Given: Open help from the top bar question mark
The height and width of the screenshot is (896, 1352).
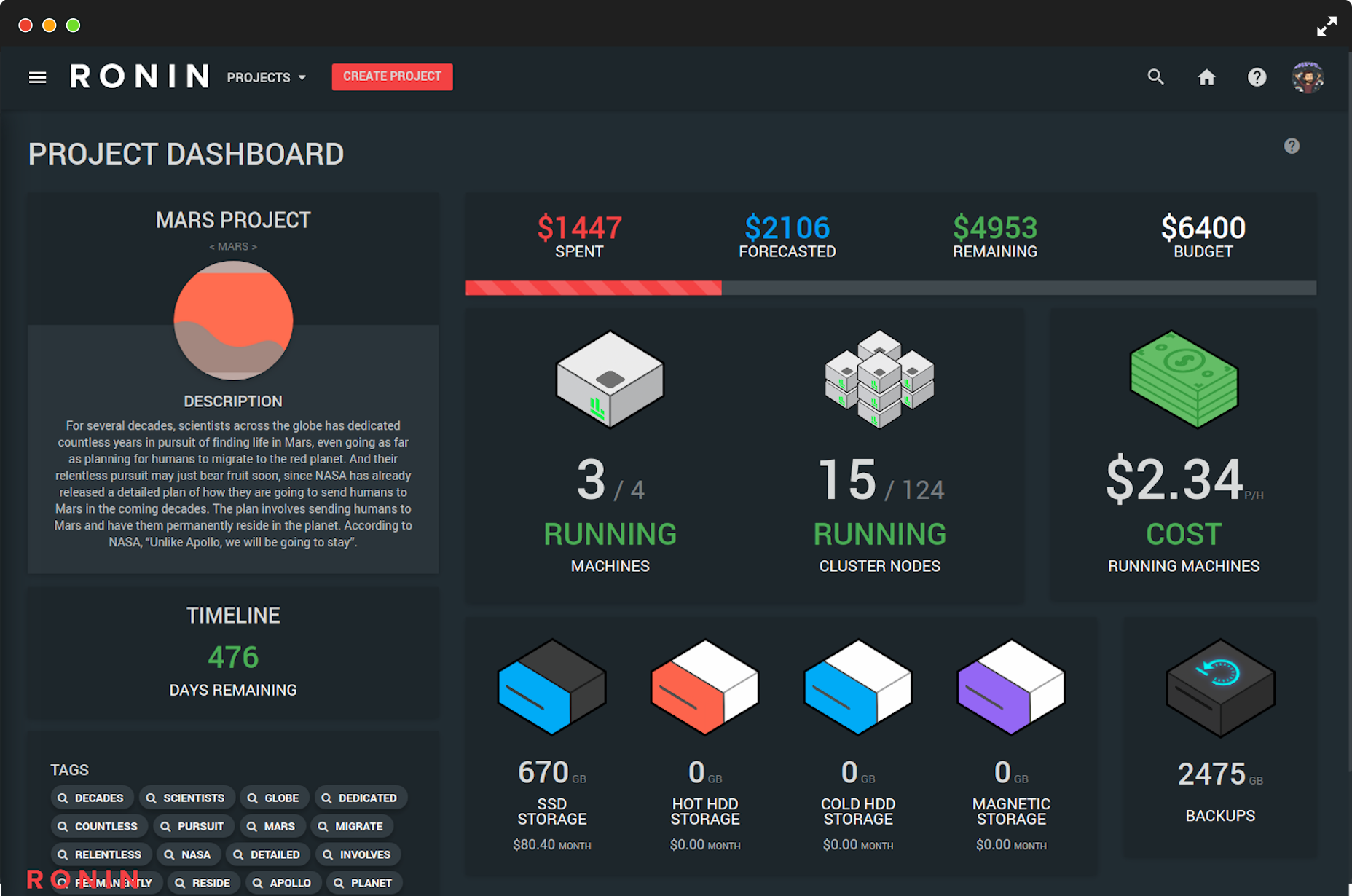Looking at the screenshot, I should (x=1257, y=77).
